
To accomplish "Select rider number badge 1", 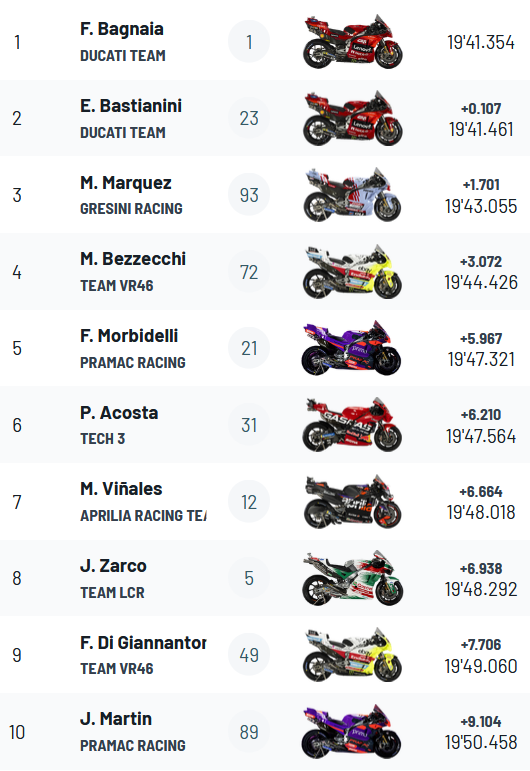I will coord(249,42).
